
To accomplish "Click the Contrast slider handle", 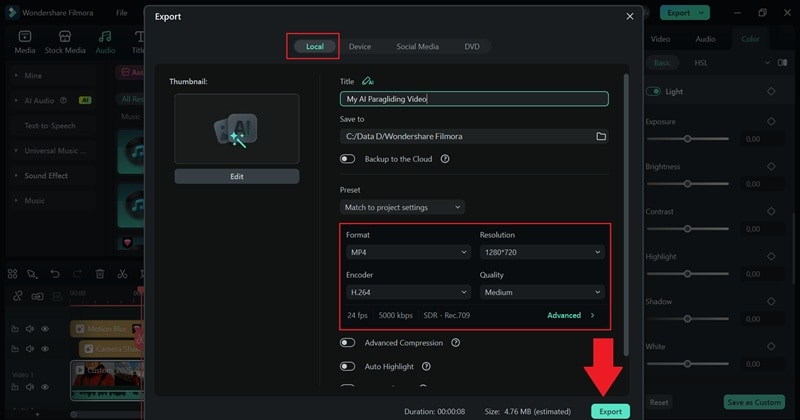I will coord(687,229).
